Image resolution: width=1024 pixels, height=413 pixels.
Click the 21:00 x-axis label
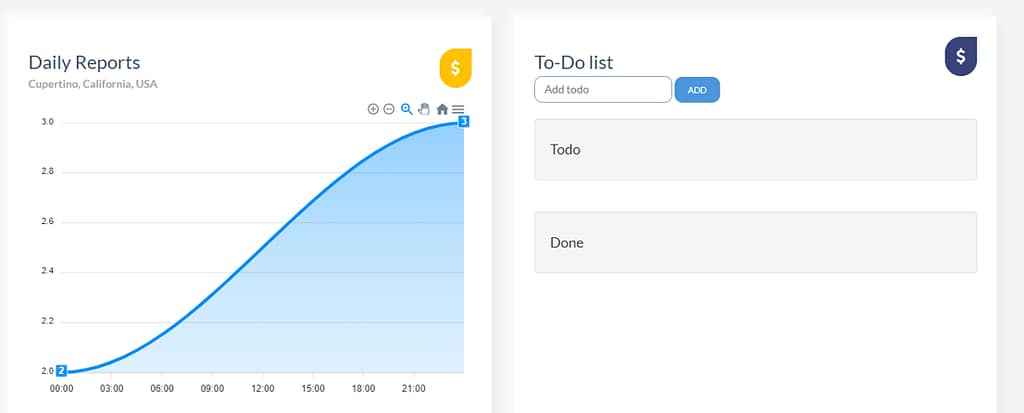[x=413, y=389]
